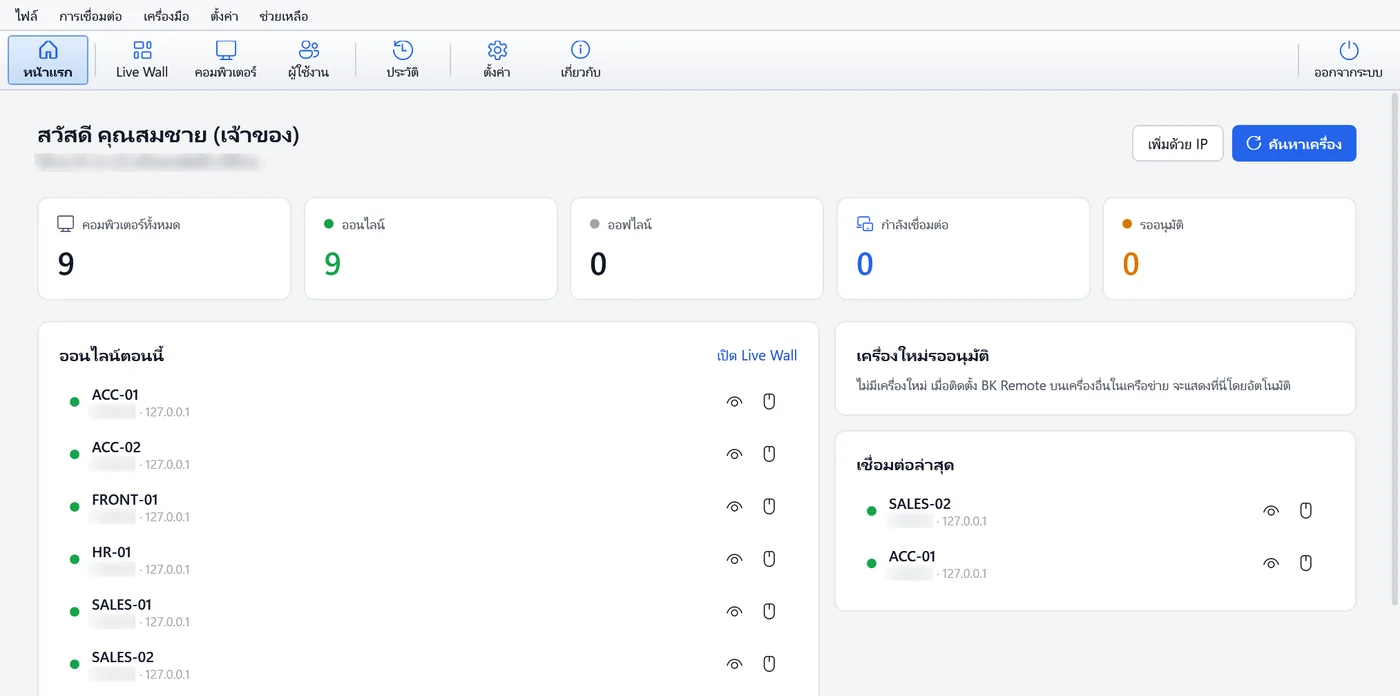Select ACC-02 row in online list
1400x696 pixels.
[428, 454]
